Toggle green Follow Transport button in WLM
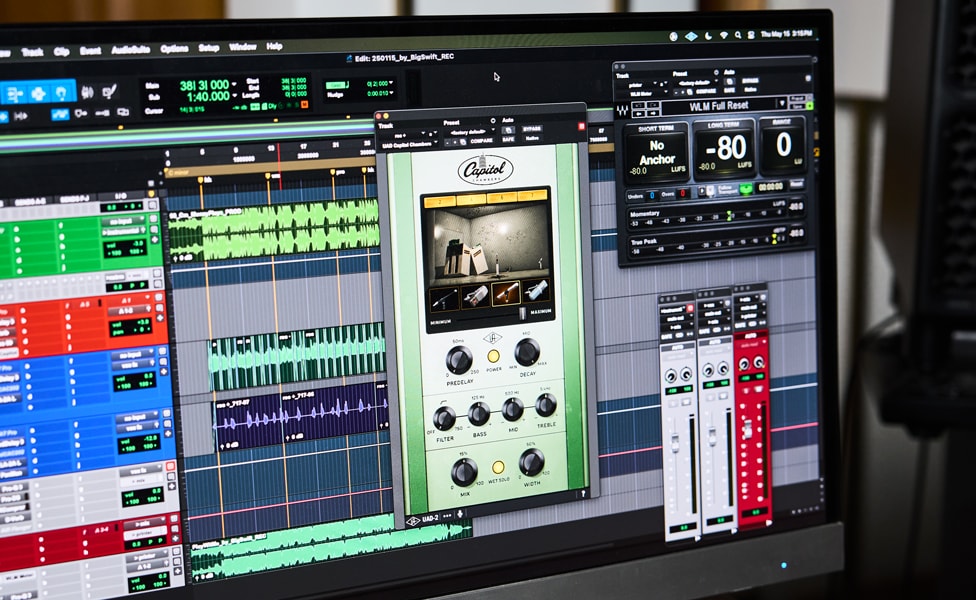Image resolution: width=976 pixels, height=600 pixels. (x=746, y=187)
